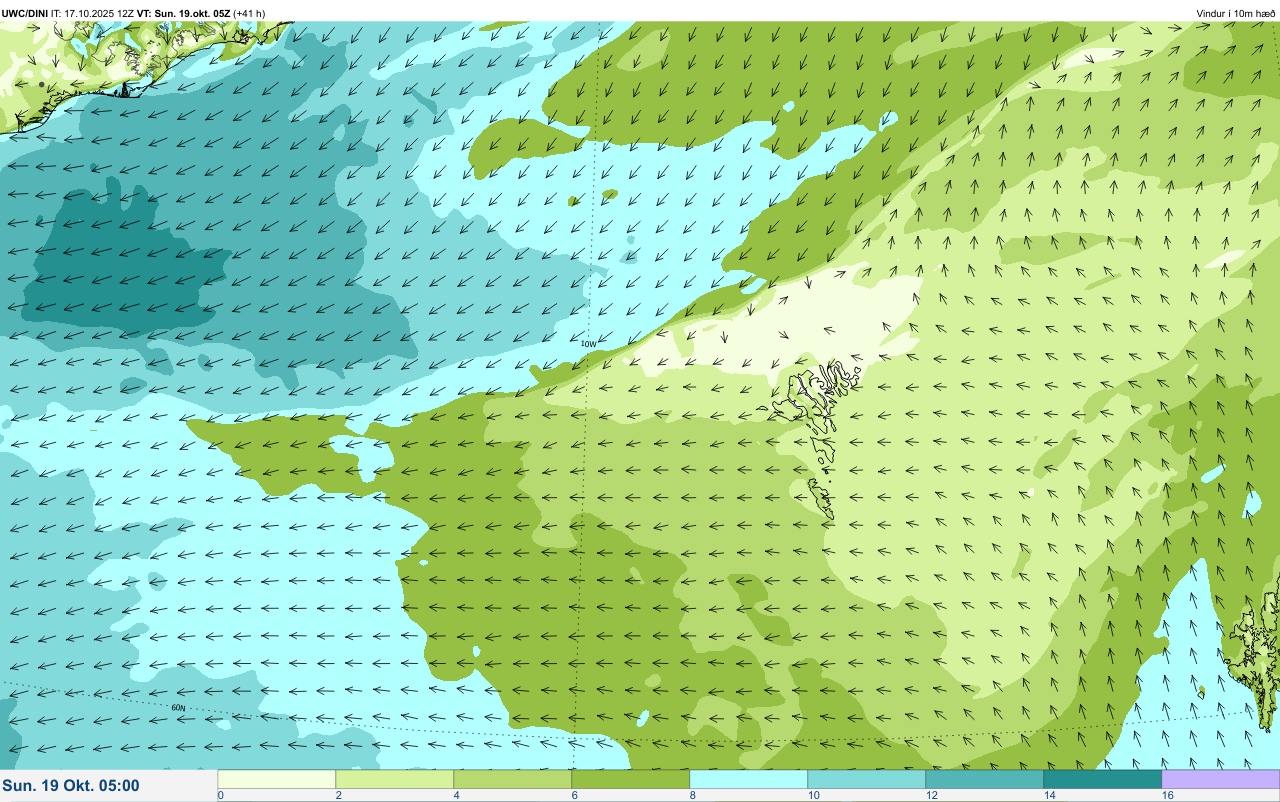Click the 2–4 m/s light green legend swatch

pos(395,779)
